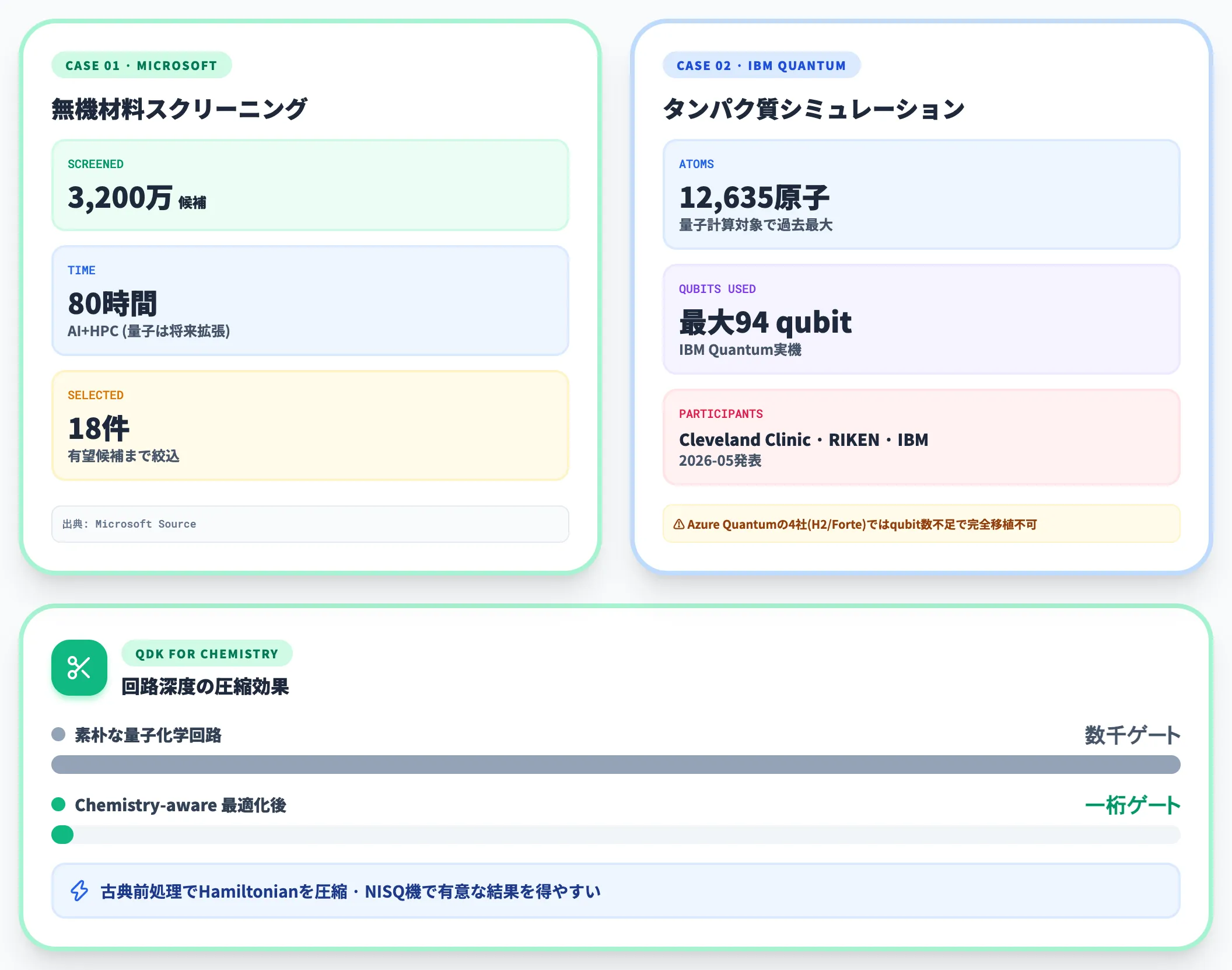
Task: Click the green dot beside Chemistry-aware 最適化後
Action: 58,804
